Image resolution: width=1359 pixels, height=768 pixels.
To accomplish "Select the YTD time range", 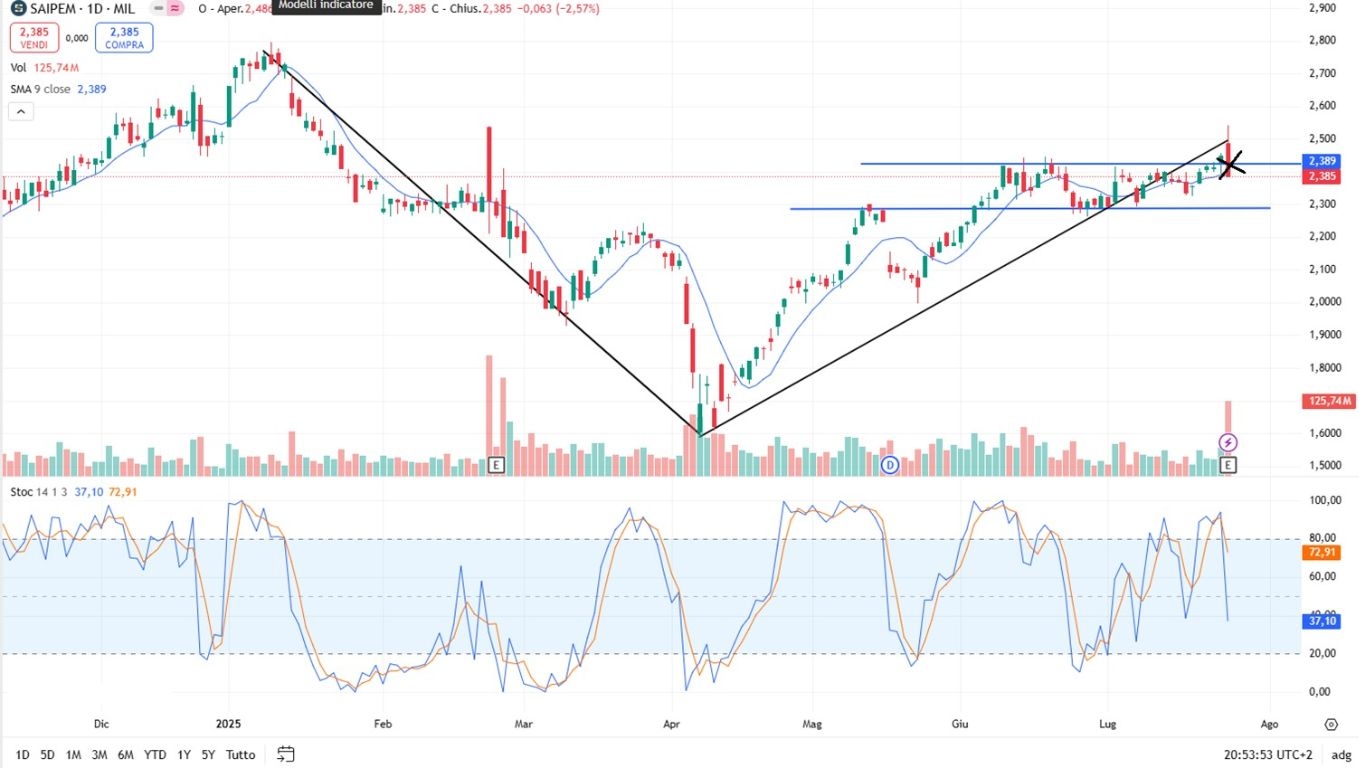I will (x=155, y=754).
